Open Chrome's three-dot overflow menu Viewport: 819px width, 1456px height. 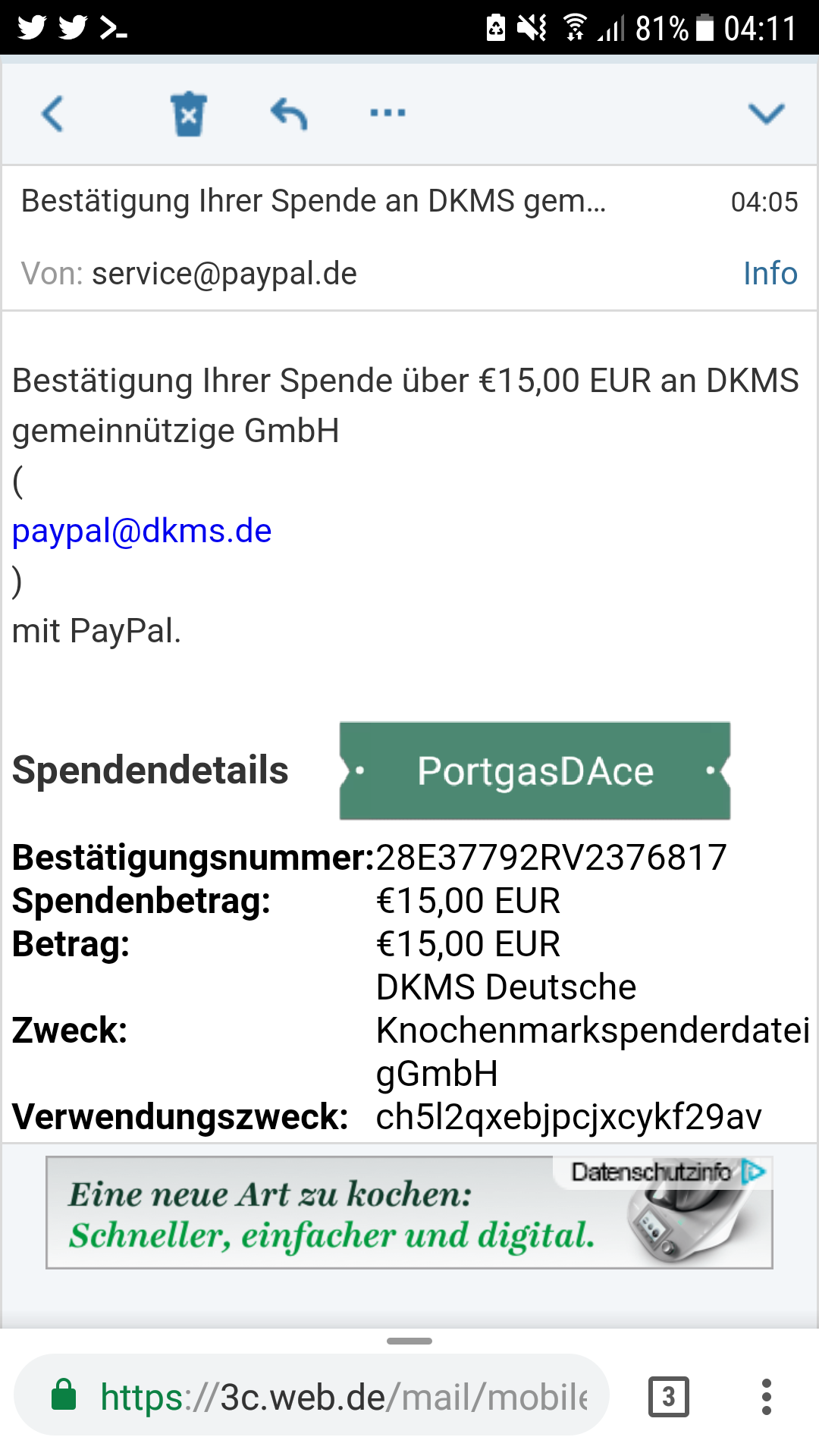[x=767, y=1396]
